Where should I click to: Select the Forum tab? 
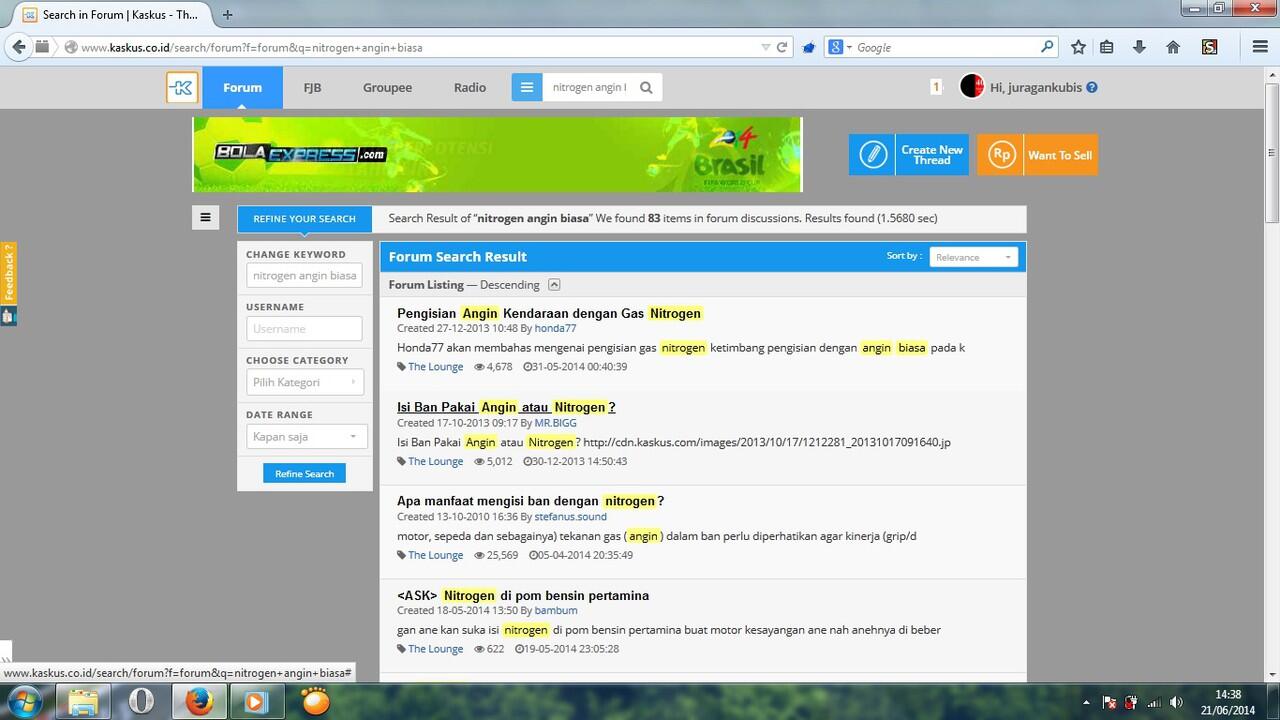242,87
